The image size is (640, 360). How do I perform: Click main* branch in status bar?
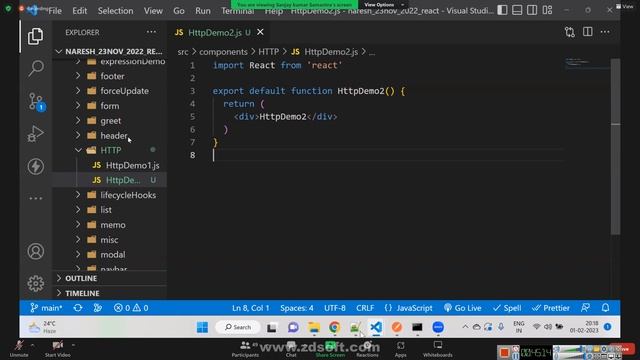pos(46,308)
